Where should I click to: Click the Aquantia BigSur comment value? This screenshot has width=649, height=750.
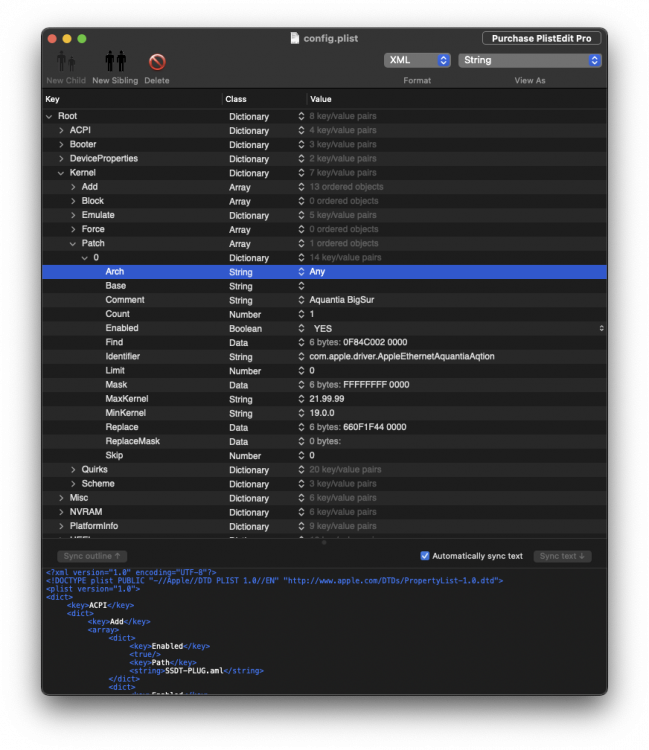(x=341, y=300)
